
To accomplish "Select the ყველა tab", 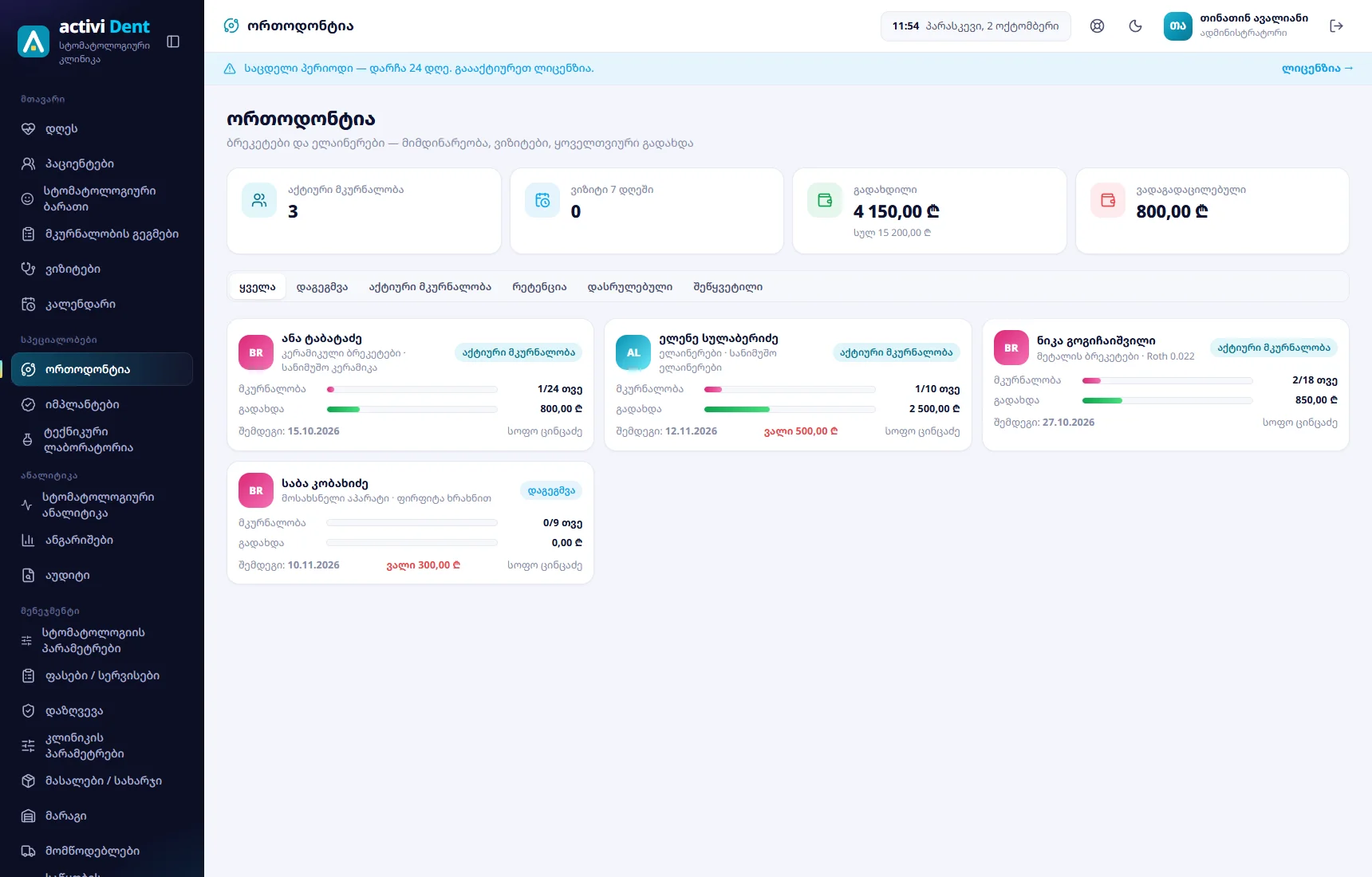I will click(257, 287).
